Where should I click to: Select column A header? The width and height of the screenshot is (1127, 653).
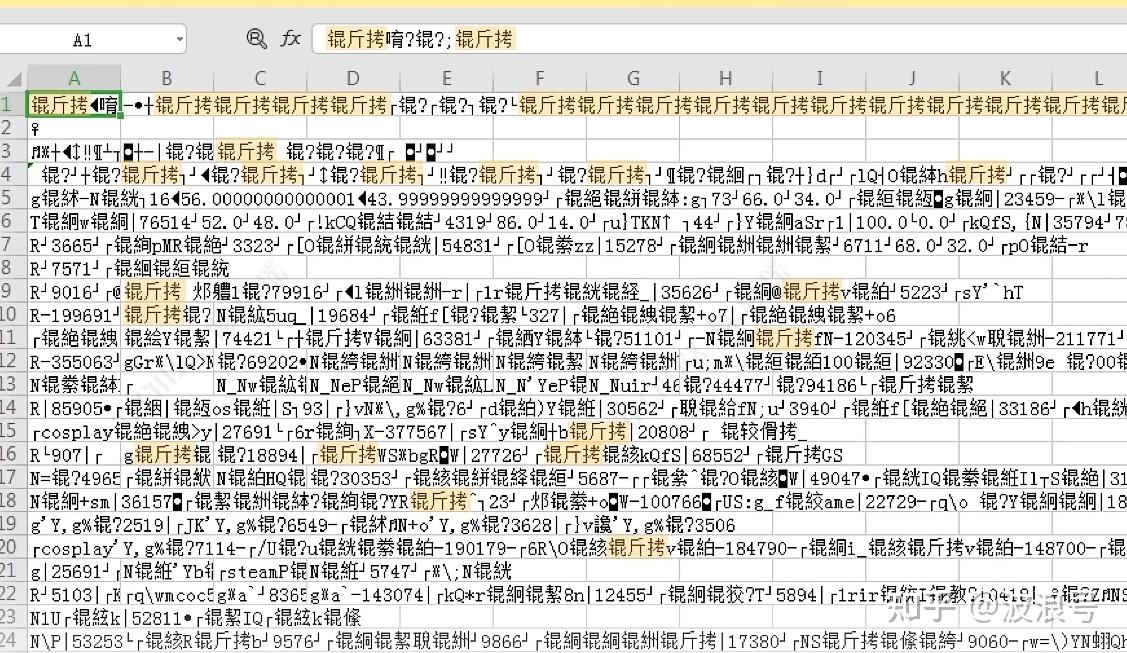[x=74, y=79]
